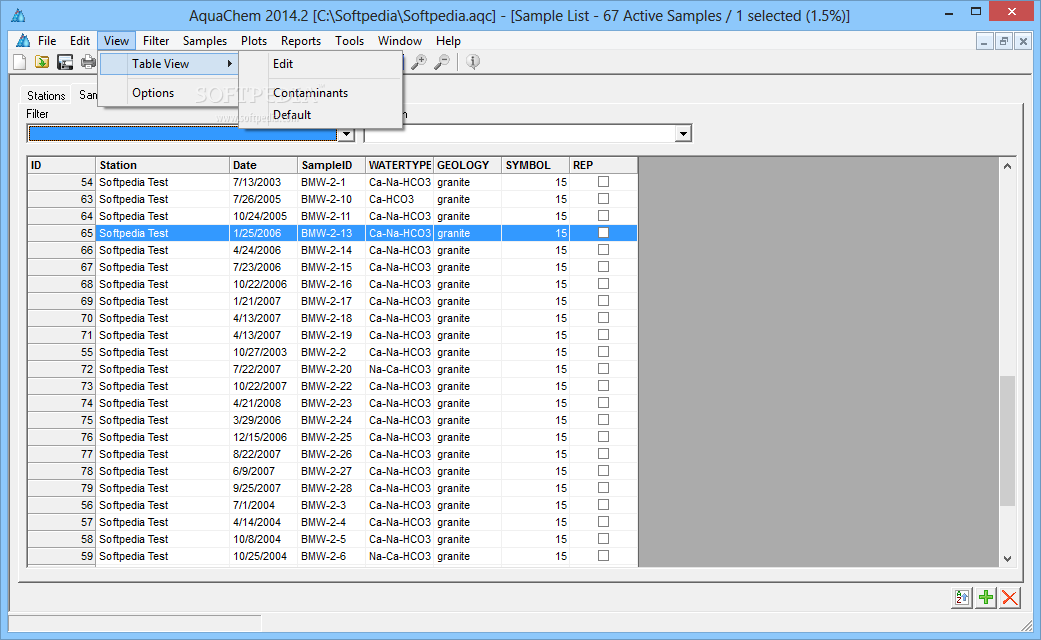This screenshot has height=640, width=1041.
Task: Click the Open file folder toolbar icon
Action: 42,62
